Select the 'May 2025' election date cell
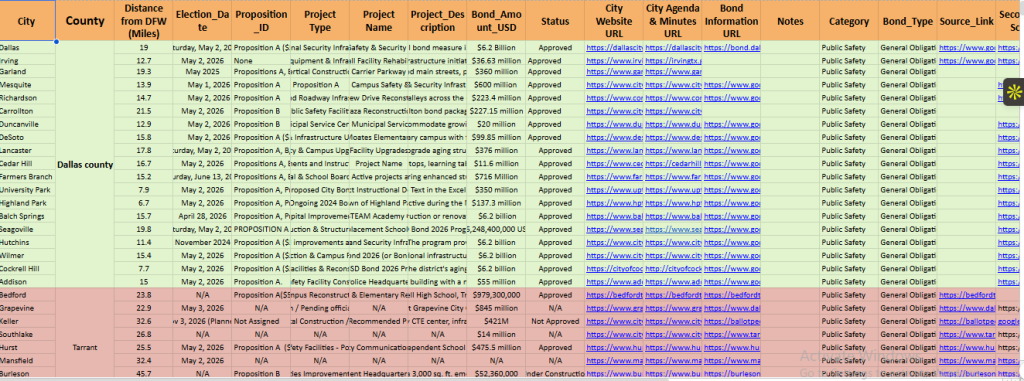 [202, 72]
